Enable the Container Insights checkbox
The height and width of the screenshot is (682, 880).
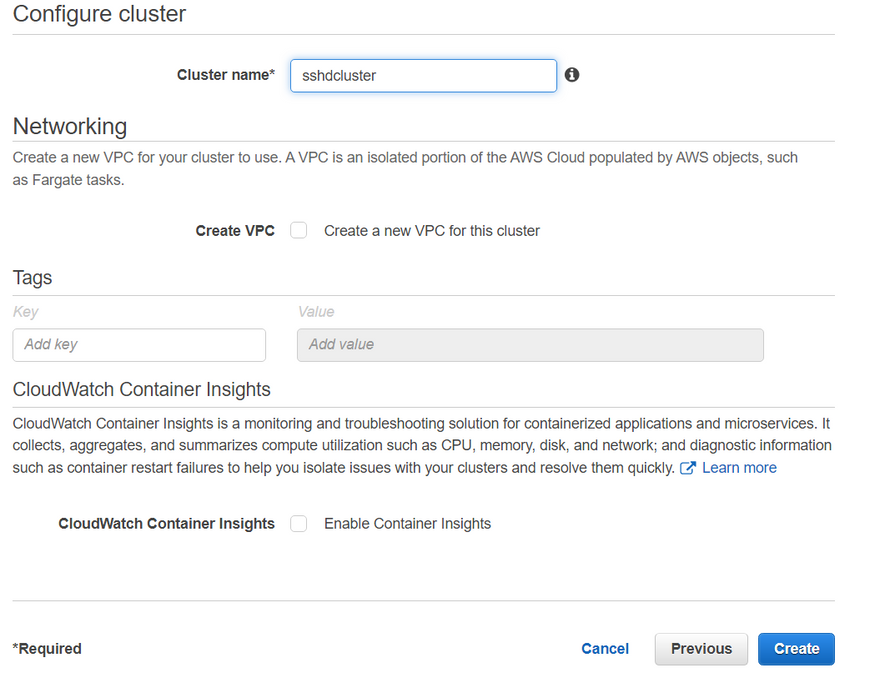[299, 524]
